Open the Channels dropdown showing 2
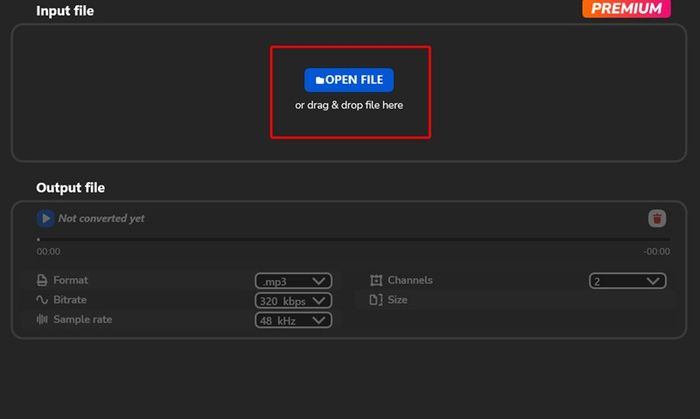Image resolution: width=700 pixels, height=419 pixels. point(627,281)
